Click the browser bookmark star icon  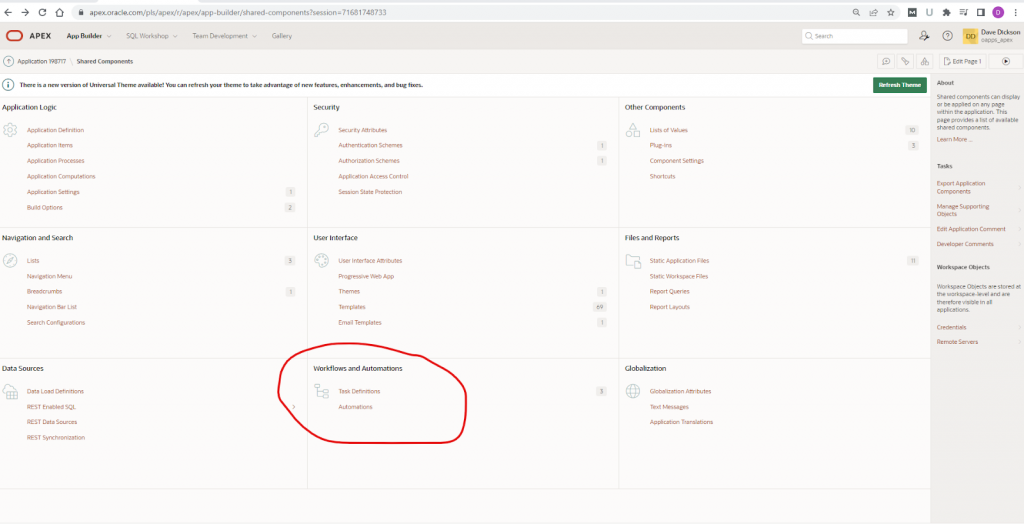click(891, 12)
